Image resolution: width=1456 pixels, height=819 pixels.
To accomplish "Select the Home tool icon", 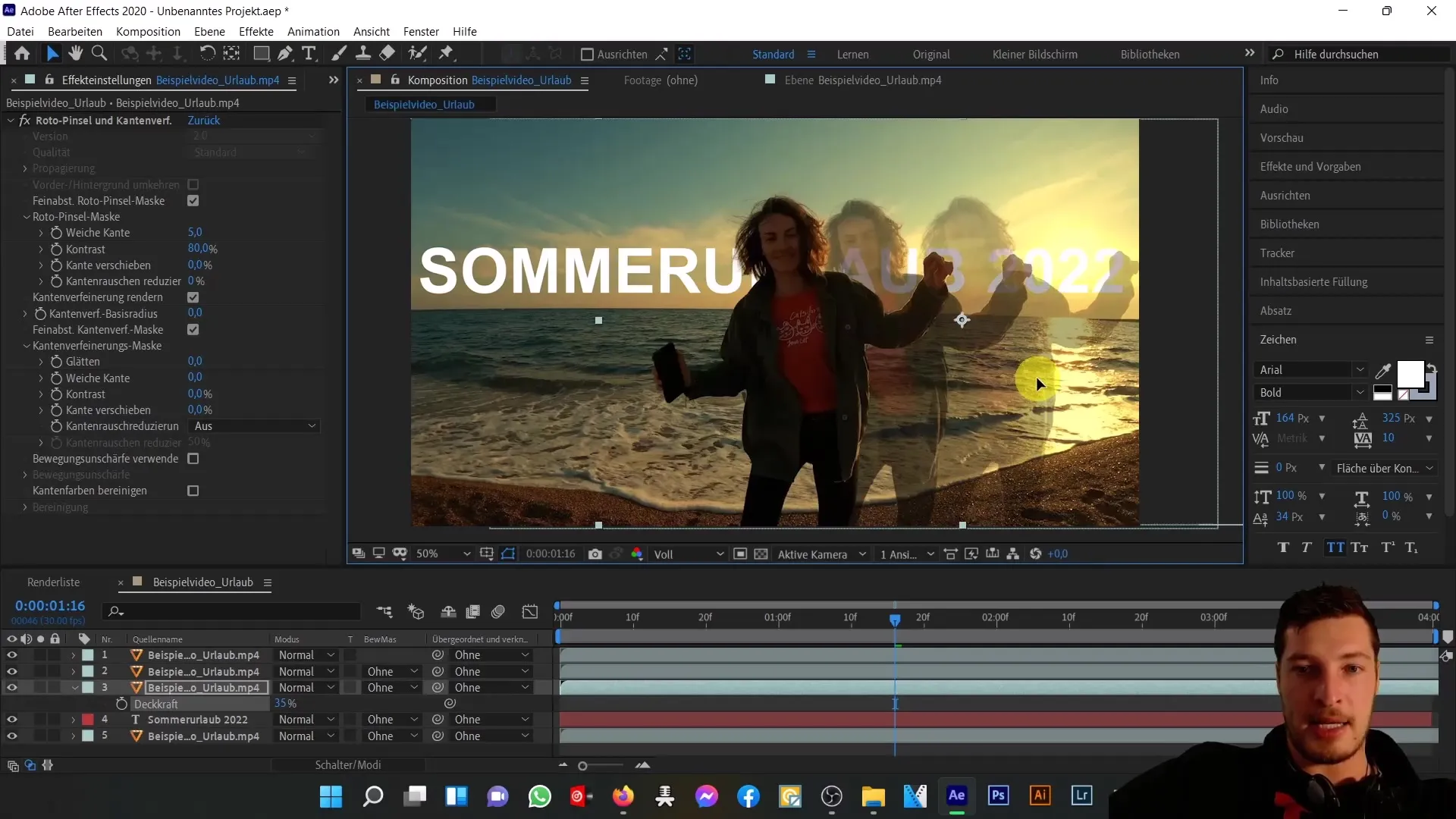I will click(22, 54).
